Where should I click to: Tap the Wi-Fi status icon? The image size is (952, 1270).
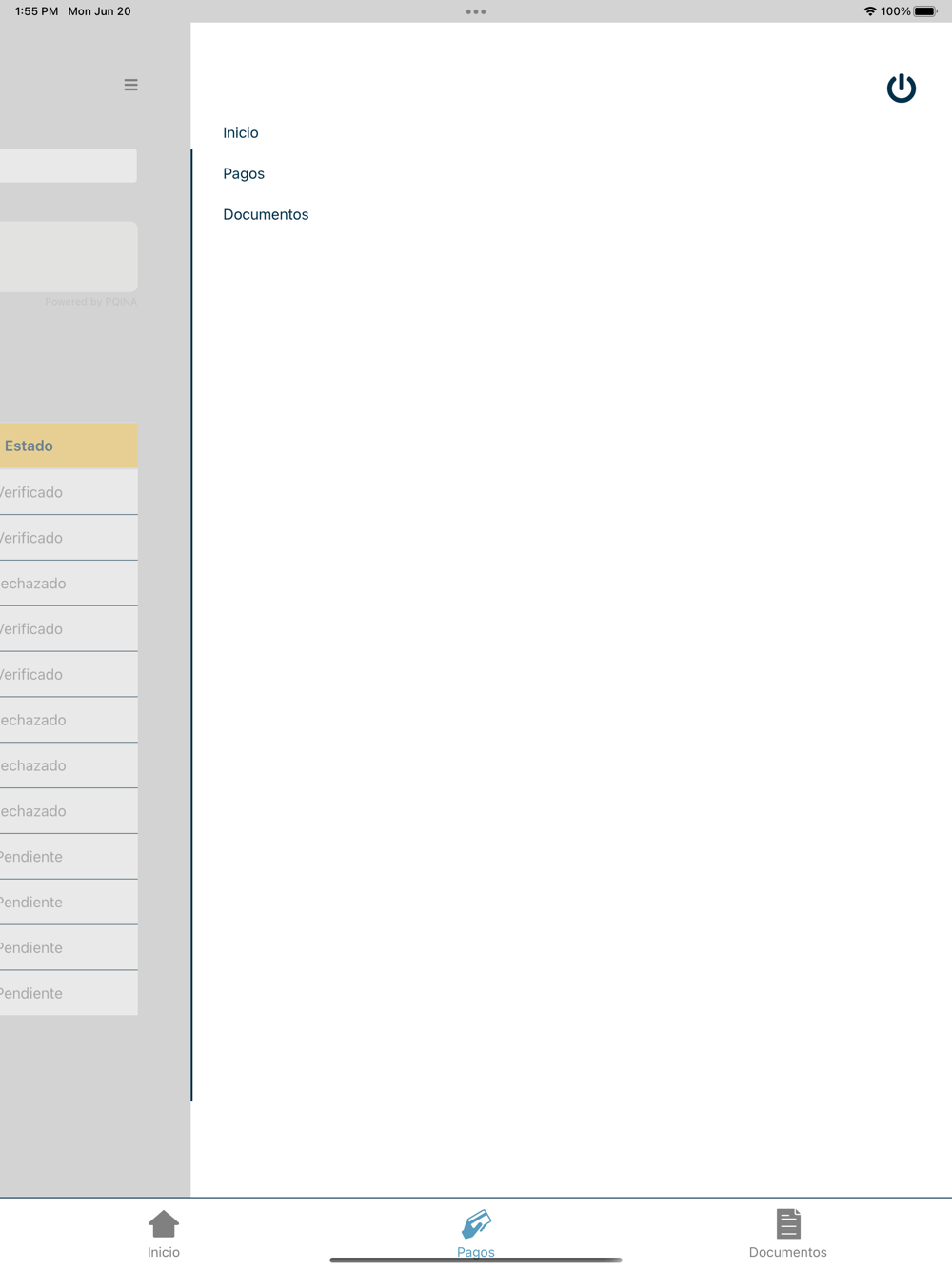point(870,11)
